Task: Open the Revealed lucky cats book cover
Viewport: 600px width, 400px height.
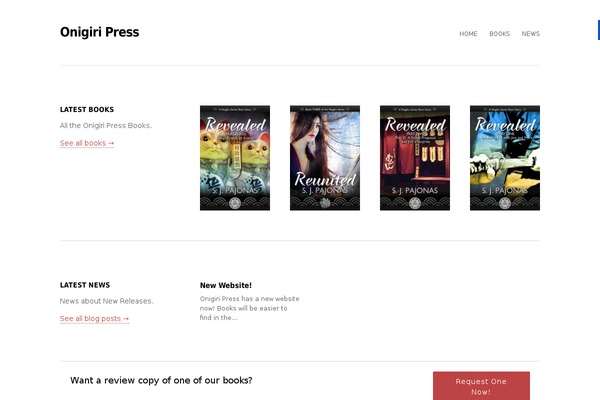Action: point(235,158)
